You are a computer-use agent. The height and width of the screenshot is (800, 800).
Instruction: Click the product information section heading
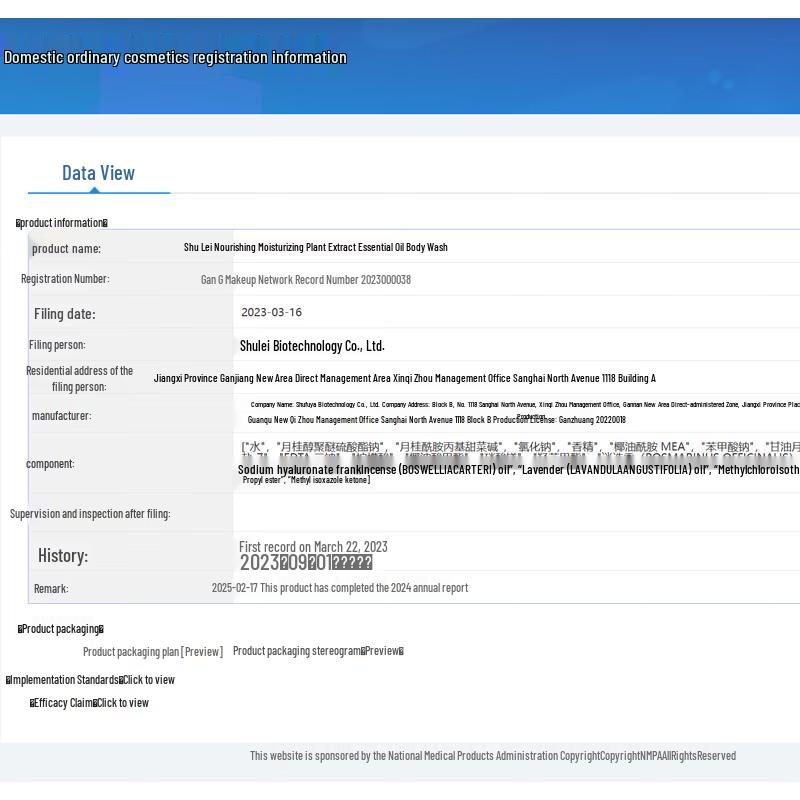(x=61, y=223)
